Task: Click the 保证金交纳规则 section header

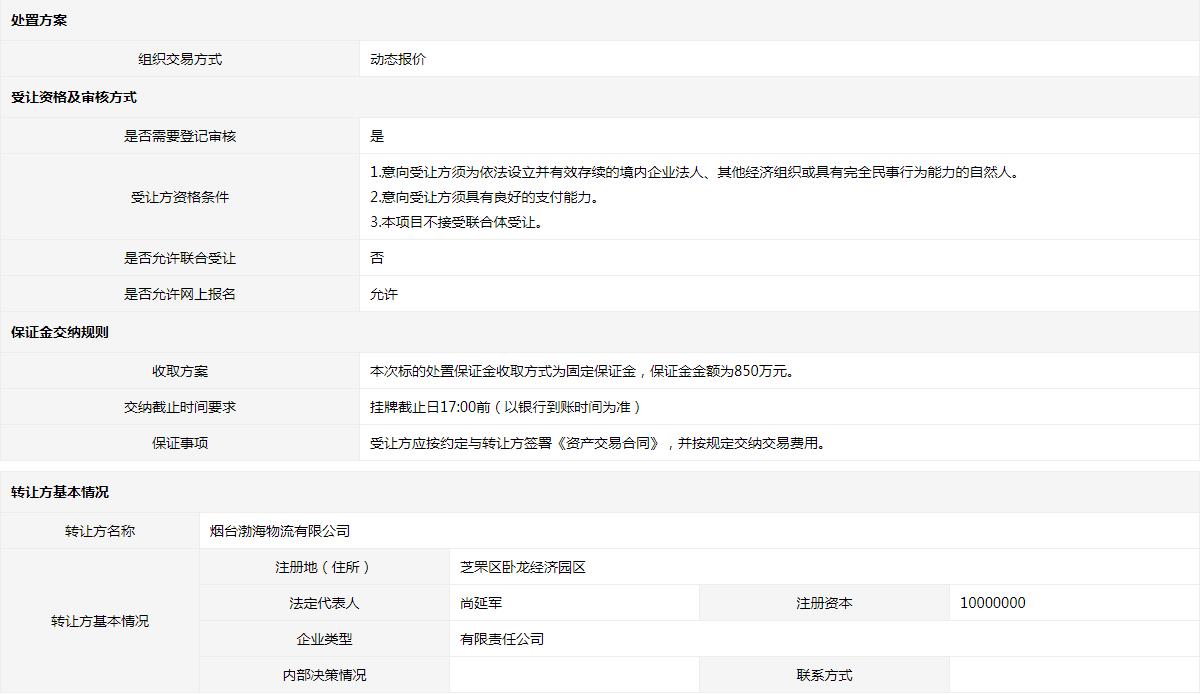Action: [59, 332]
